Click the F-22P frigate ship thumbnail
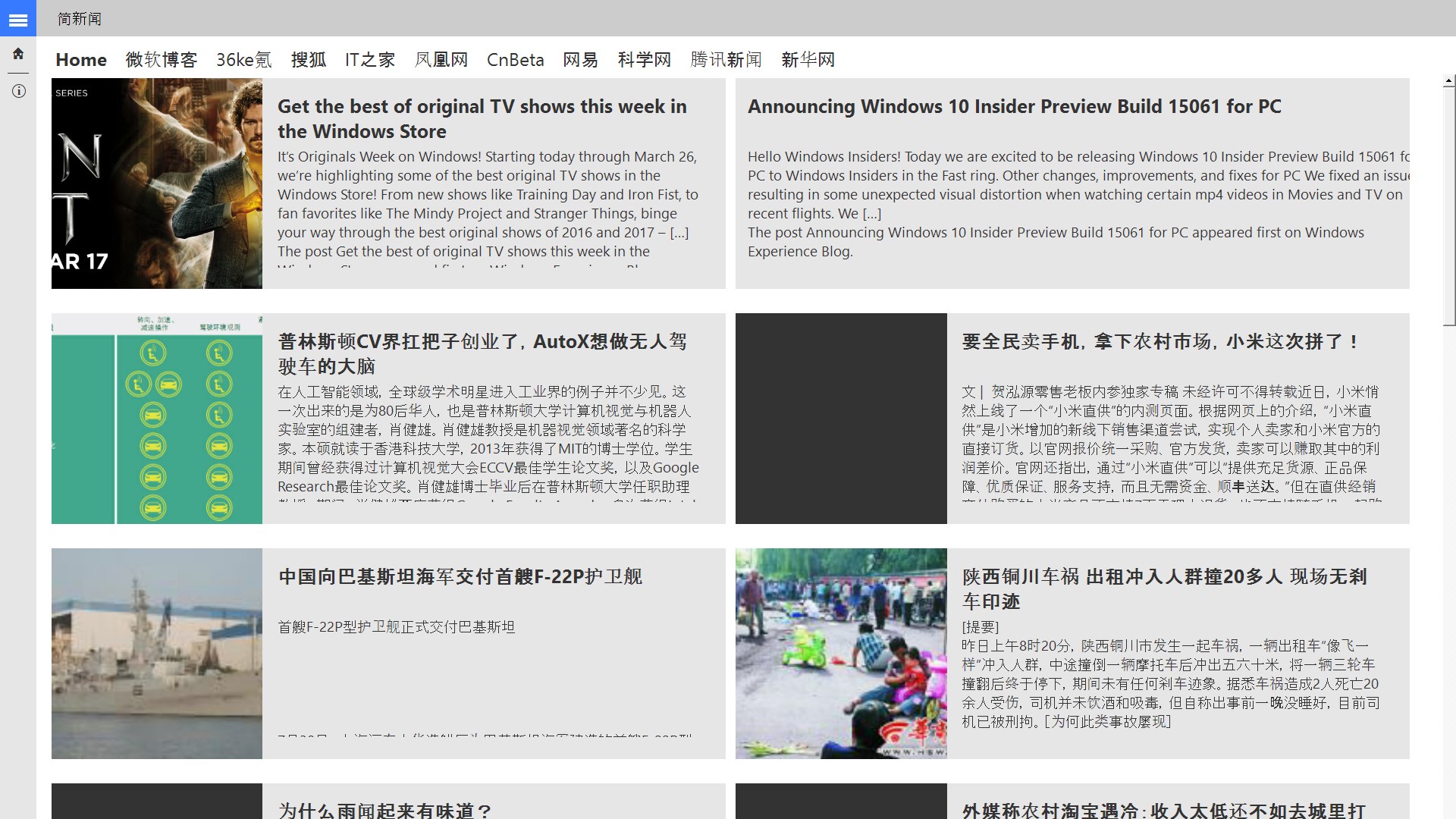Screen dimensions: 1456x819 (x=157, y=654)
